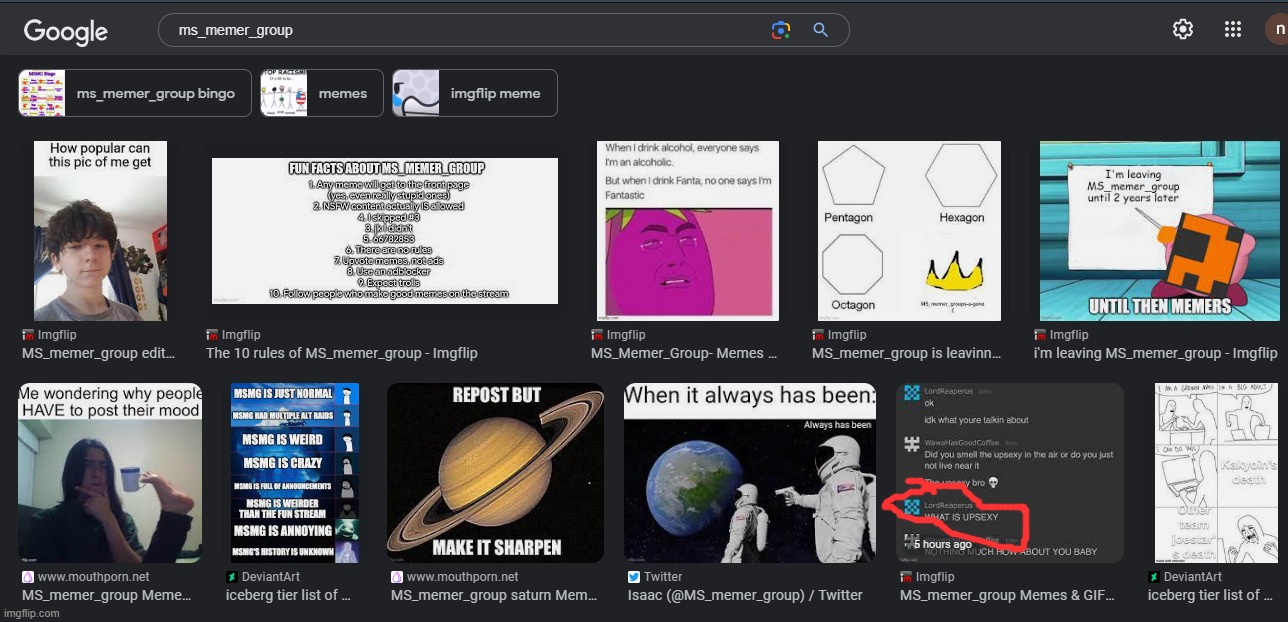
Task: Open the MSMG iceberg tier list image
Action: 295,473
